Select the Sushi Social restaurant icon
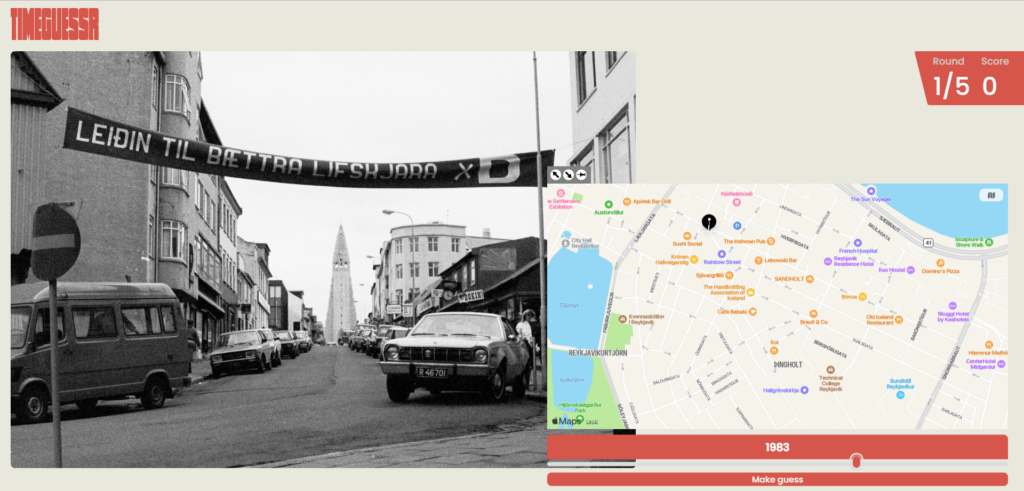 coord(687,236)
